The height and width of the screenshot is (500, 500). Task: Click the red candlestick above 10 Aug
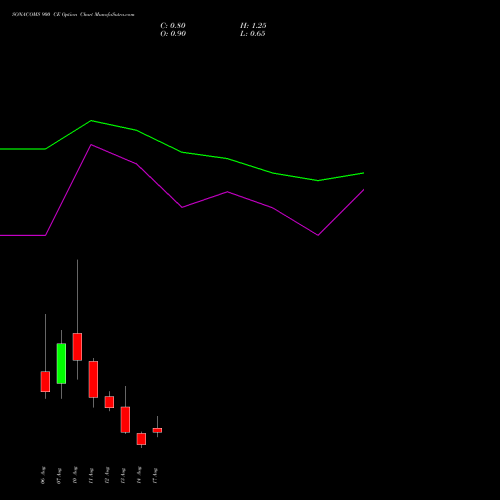point(77,347)
